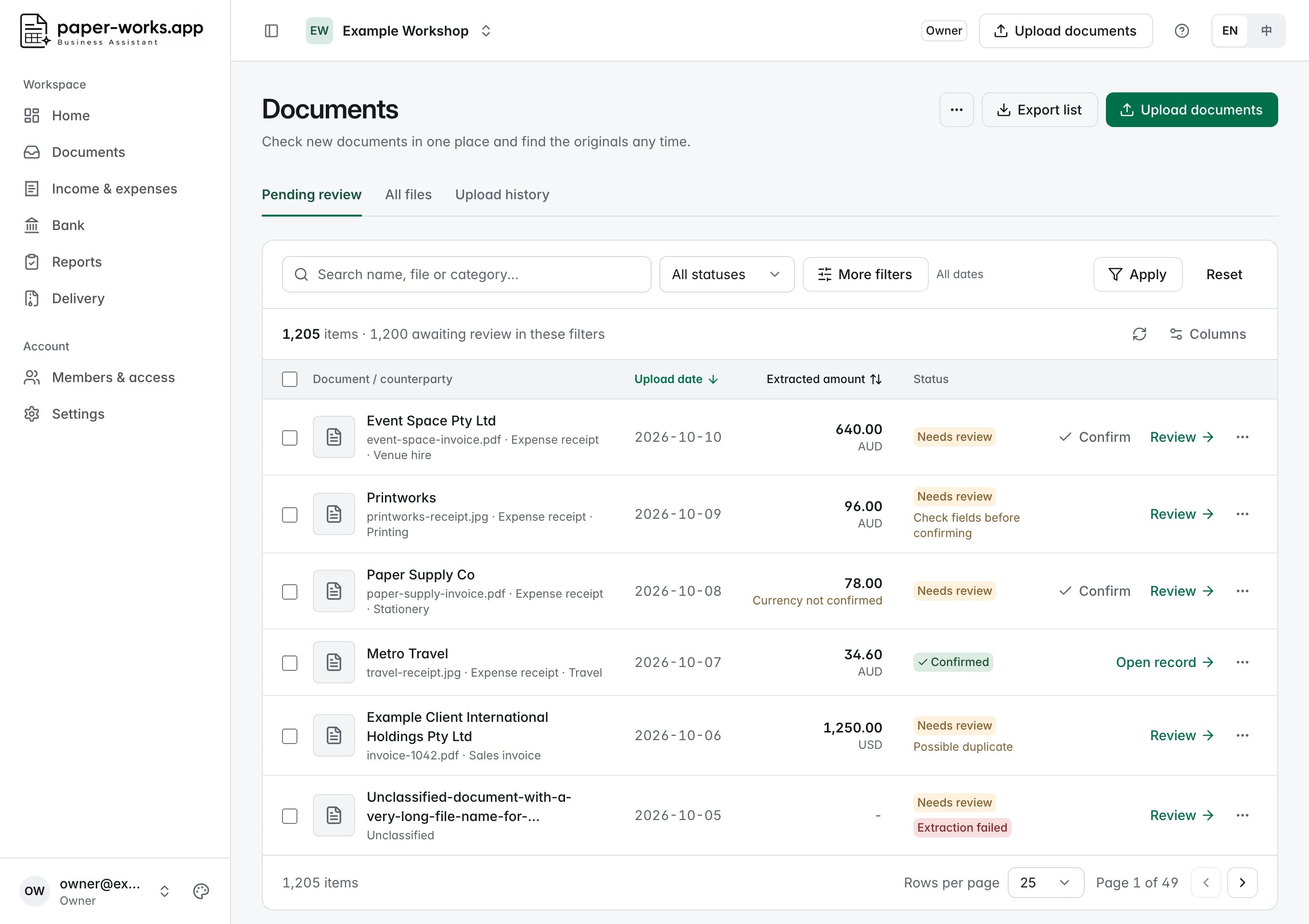This screenshot has width=1309, height=924.
Task: Go to the previous page arrow
Action: click(1206, 883)
